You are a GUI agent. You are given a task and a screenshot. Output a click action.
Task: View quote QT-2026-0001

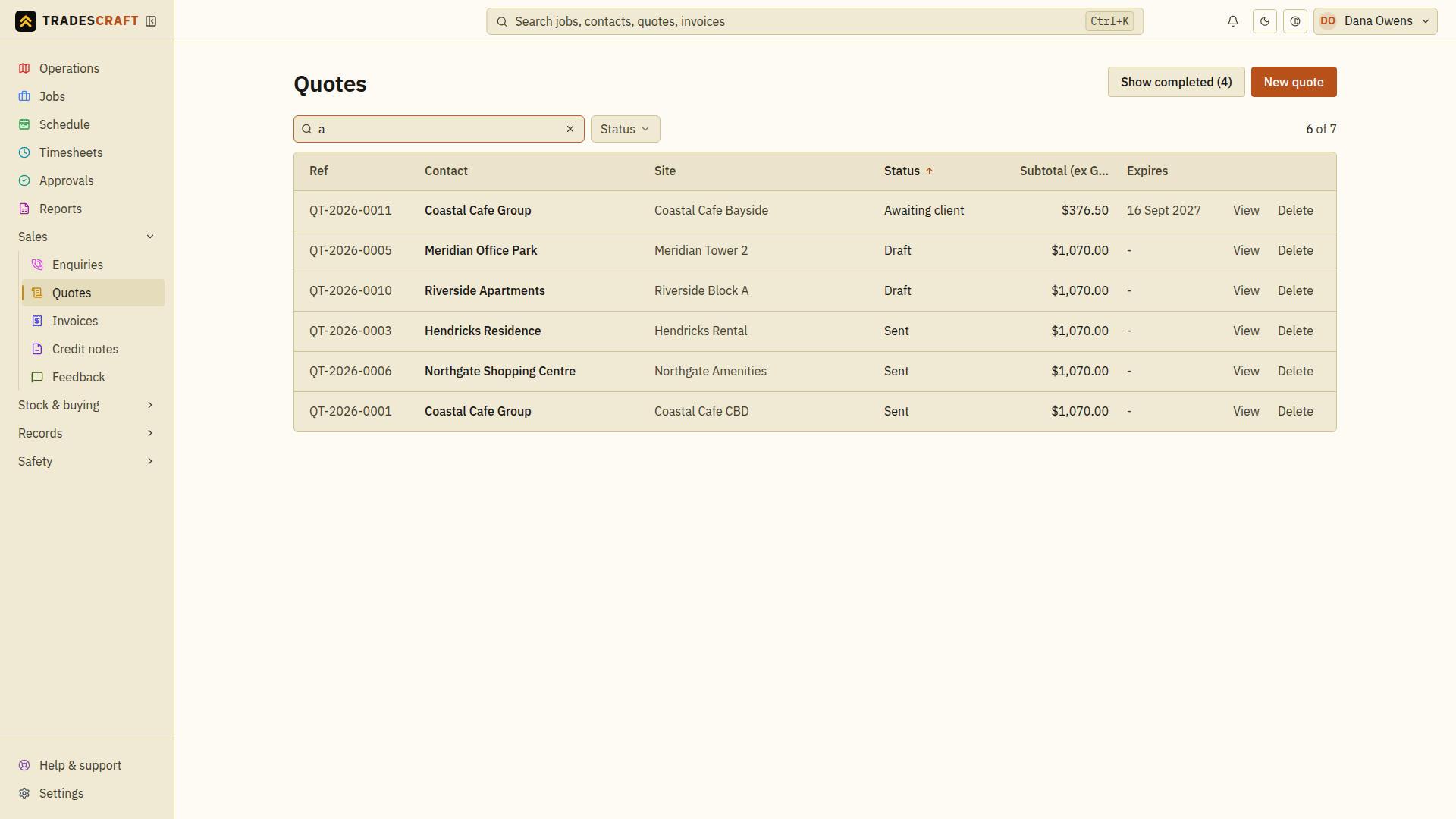coord(1246,411)
